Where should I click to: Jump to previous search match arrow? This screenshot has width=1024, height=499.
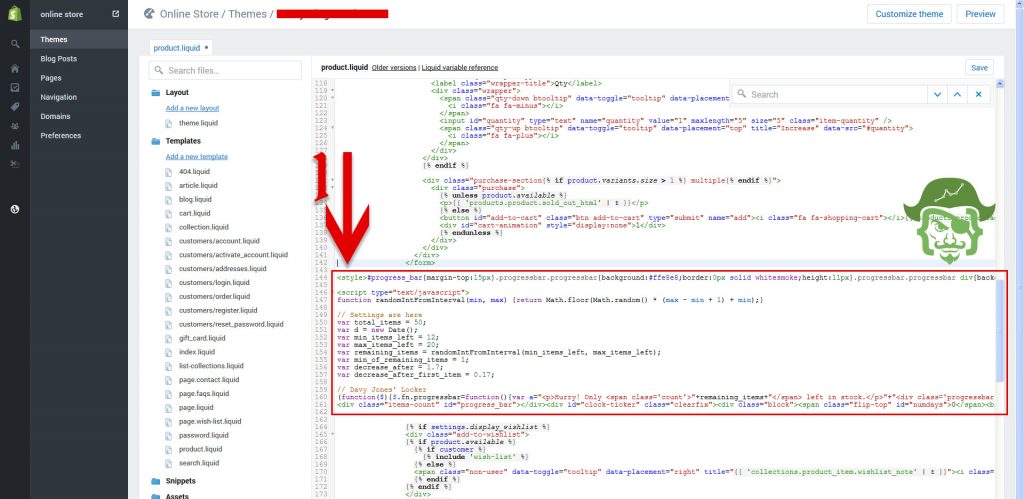tap(957, 94)
